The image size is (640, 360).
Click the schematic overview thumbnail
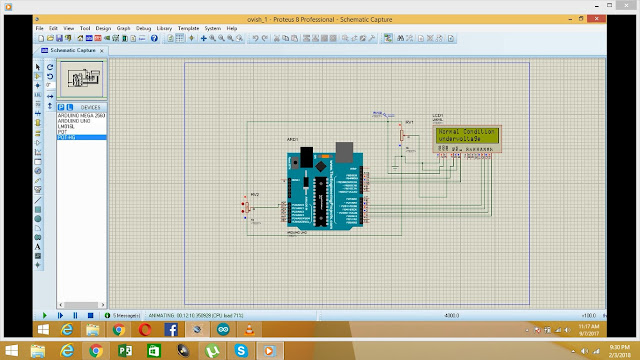[82, 79]
